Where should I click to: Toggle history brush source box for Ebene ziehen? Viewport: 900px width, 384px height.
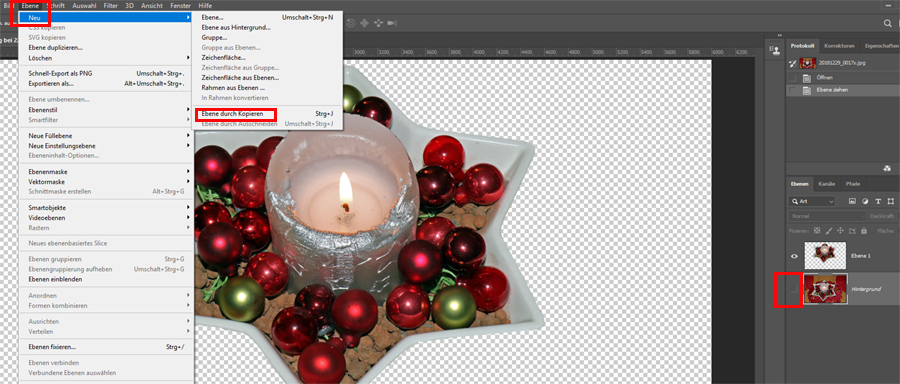[793, 91]
